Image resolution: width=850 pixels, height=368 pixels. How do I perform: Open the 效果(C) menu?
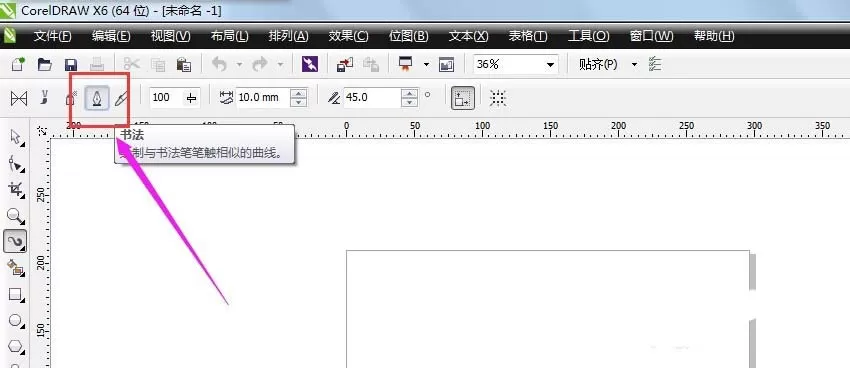pyautogui.click(x=348, y=36)
